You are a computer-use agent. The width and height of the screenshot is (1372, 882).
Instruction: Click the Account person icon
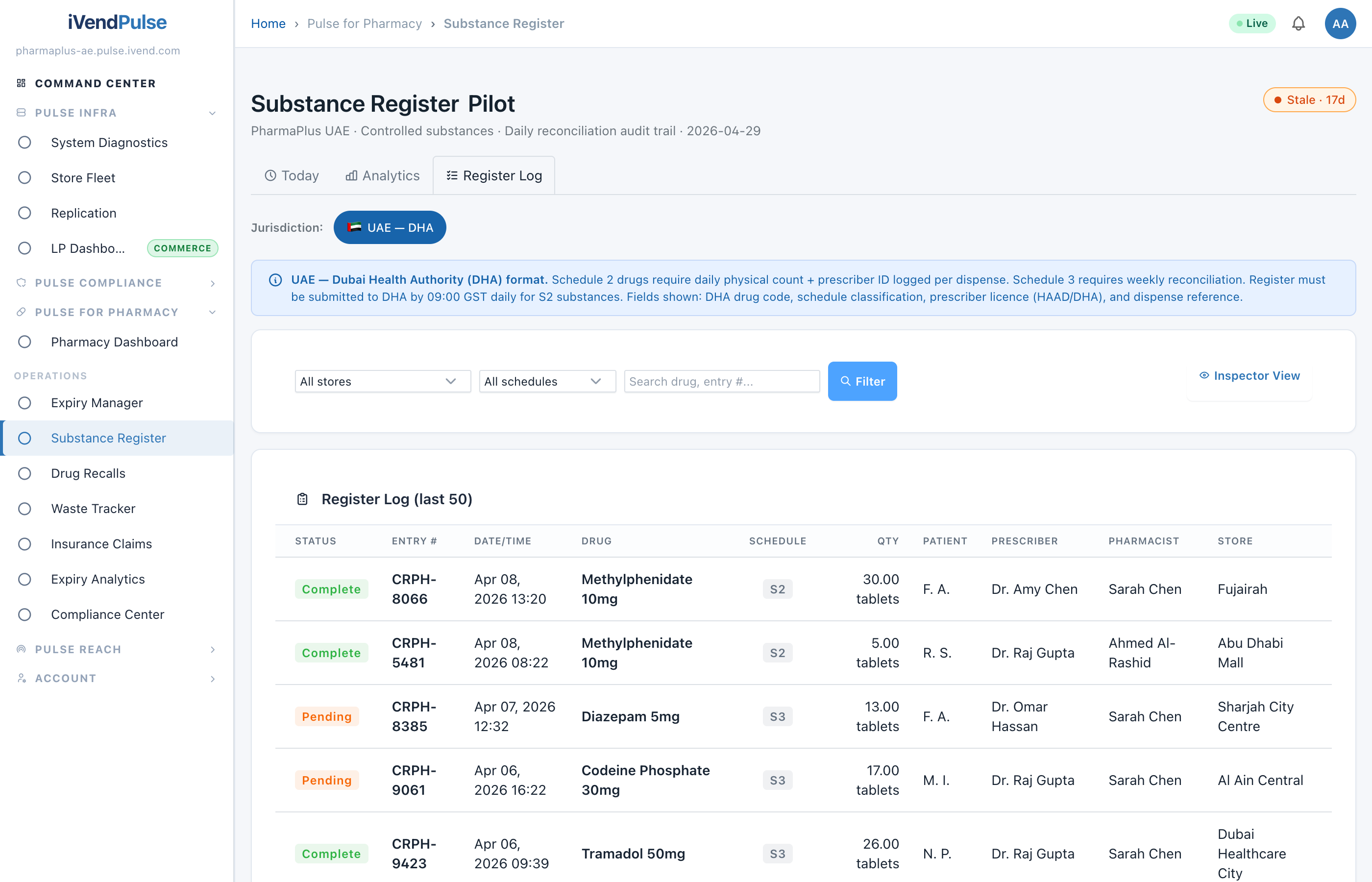21,678
